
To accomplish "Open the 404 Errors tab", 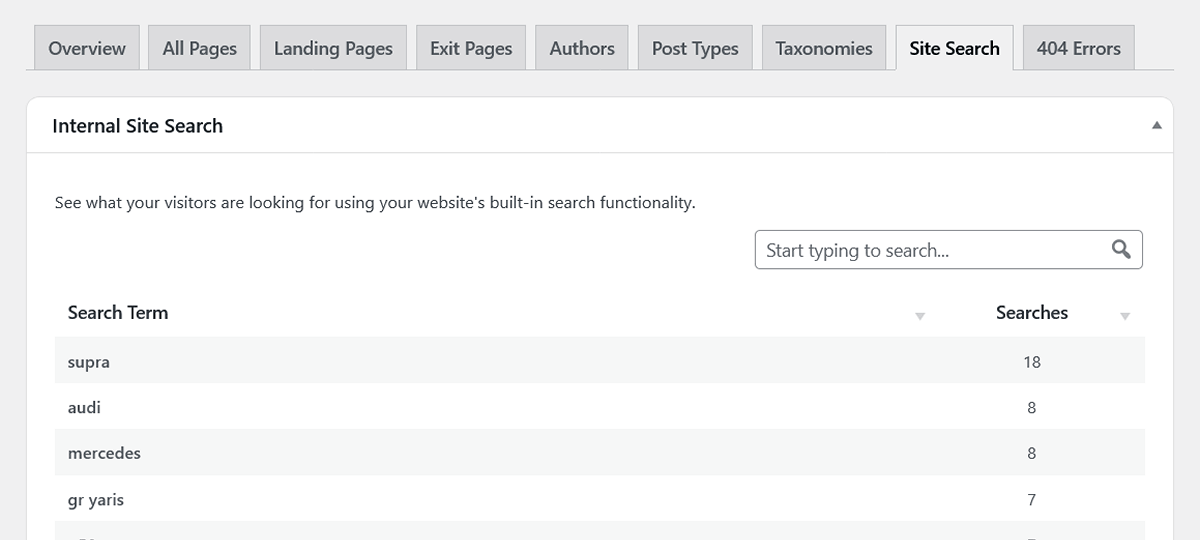I will 1079,48.
